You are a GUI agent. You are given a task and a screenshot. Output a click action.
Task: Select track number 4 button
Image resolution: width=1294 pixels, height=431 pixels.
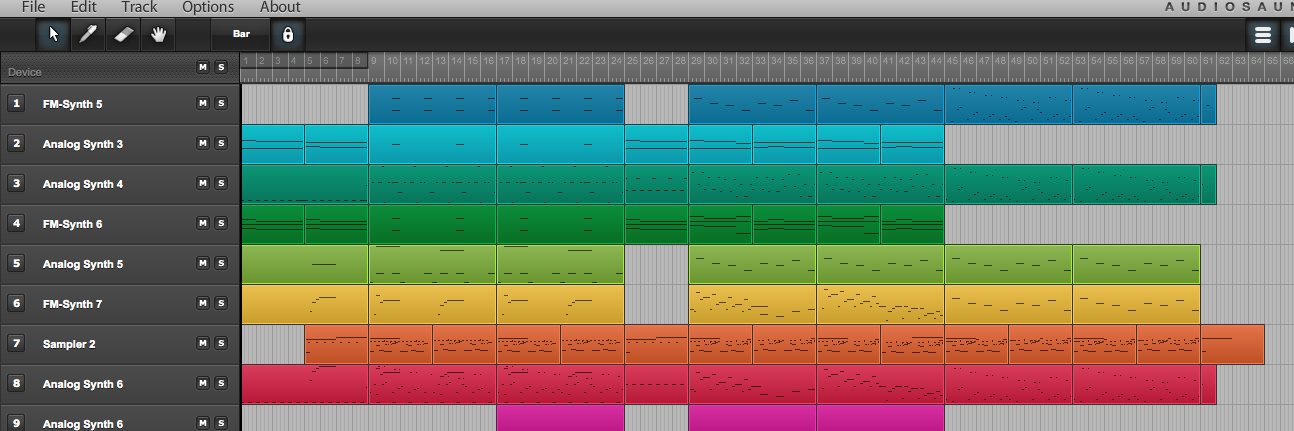16,223
